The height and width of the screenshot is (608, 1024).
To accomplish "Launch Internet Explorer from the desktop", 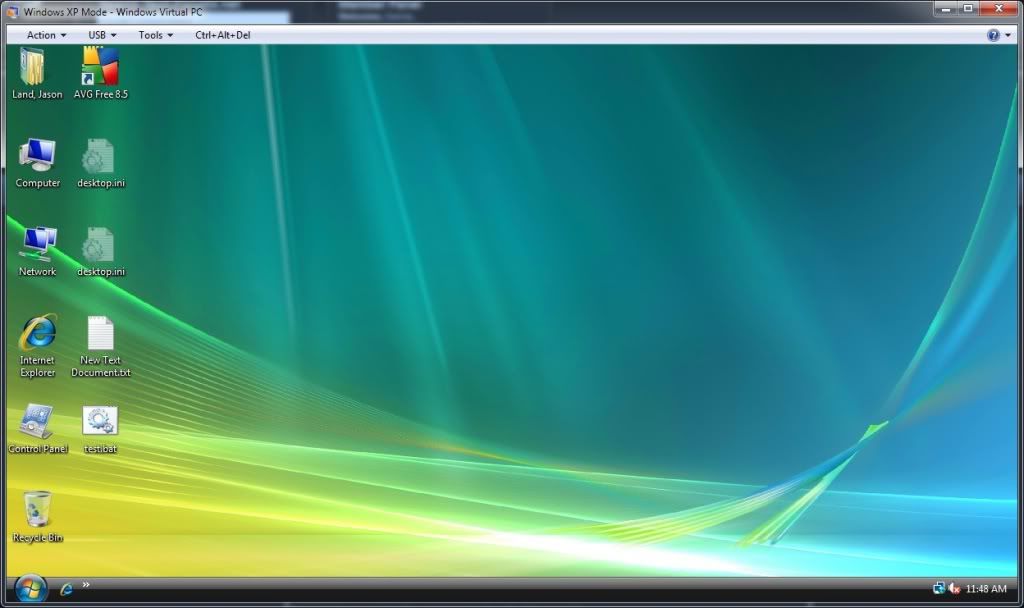I will pos(37,346).
